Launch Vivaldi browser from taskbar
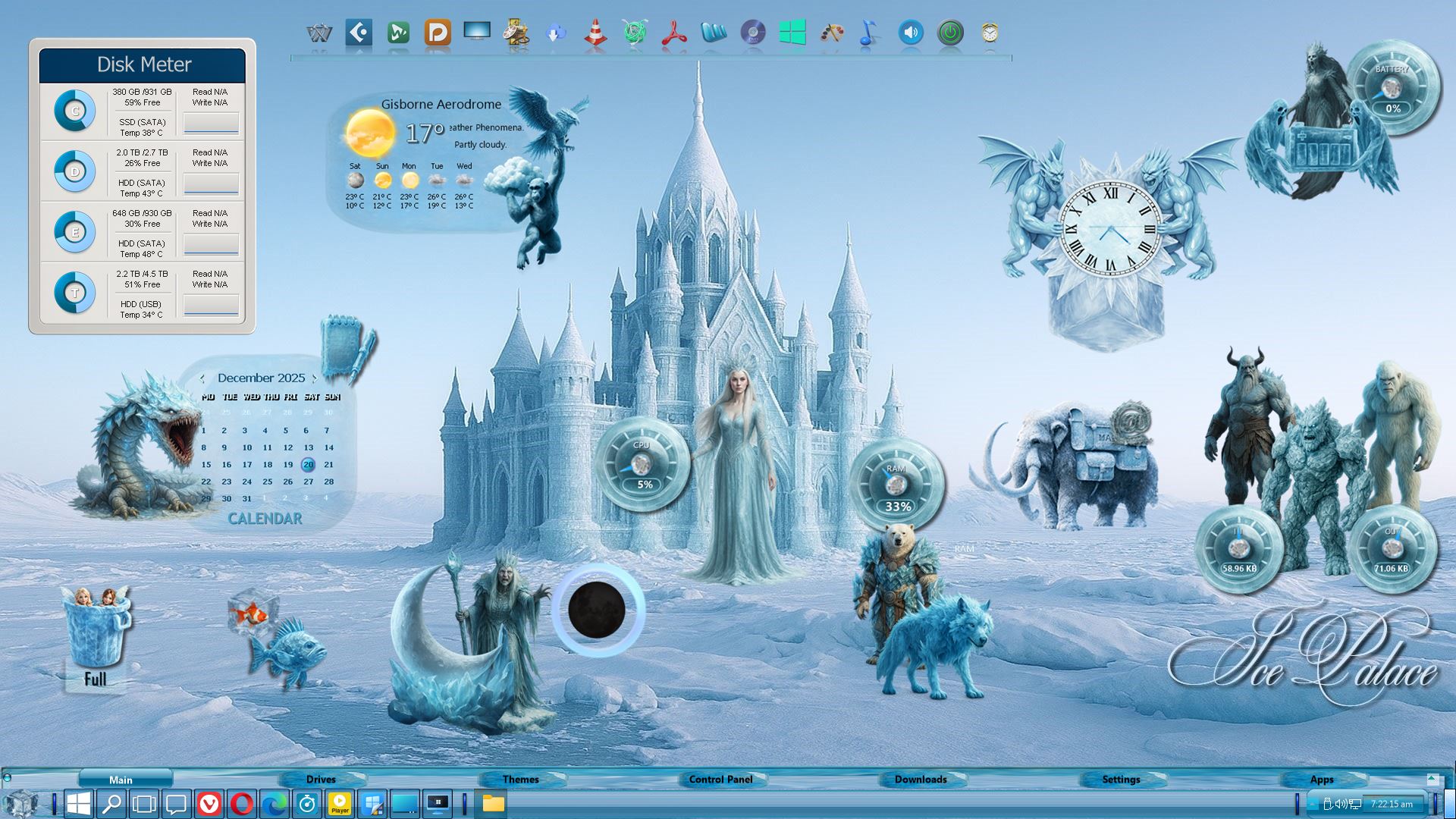 (x=209, y=804)
